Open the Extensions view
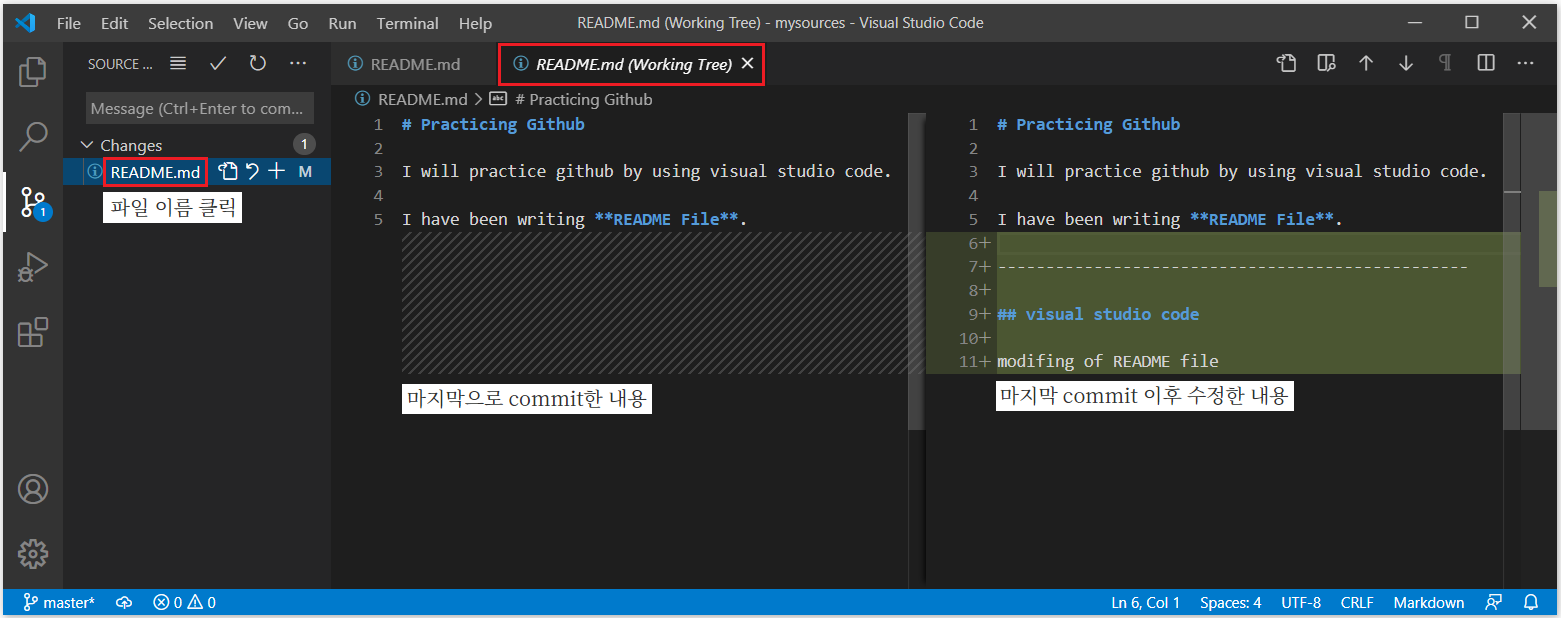 (33, 332)
